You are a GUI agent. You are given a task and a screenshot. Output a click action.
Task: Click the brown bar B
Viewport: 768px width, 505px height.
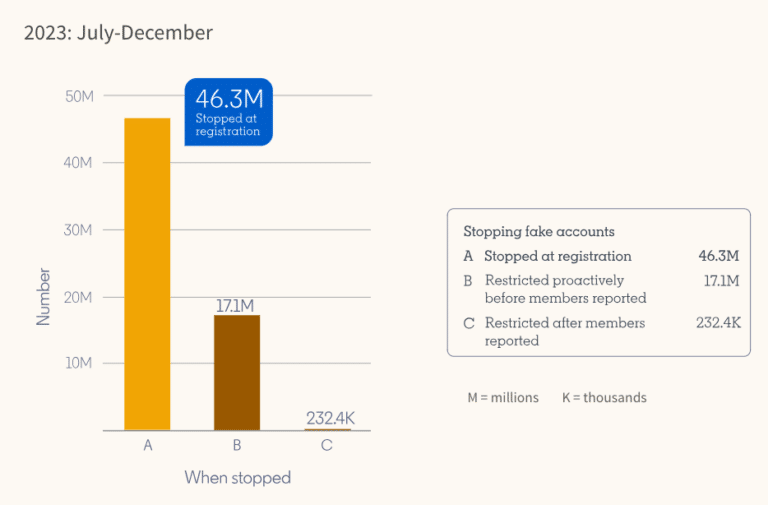pos(237,372)
